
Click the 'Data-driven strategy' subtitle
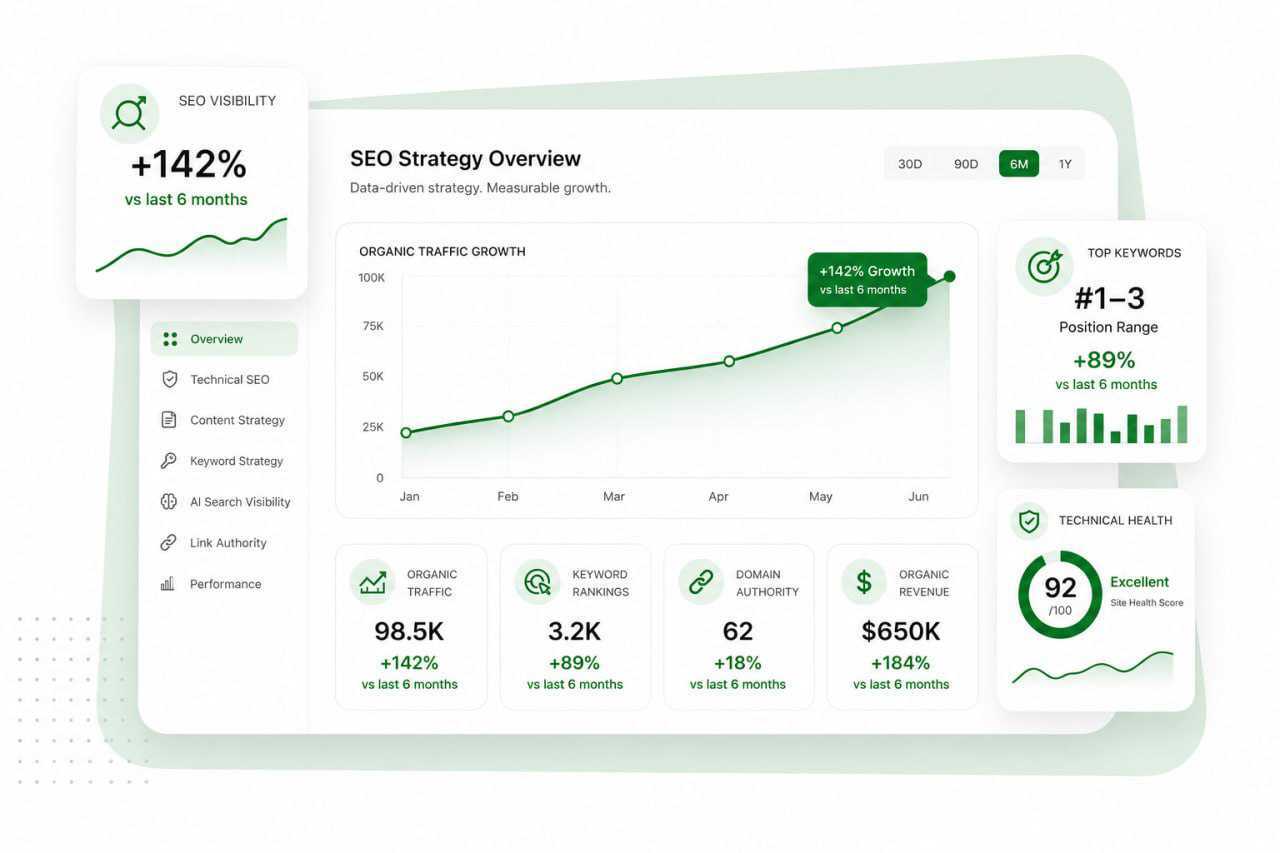click(480, 188)
